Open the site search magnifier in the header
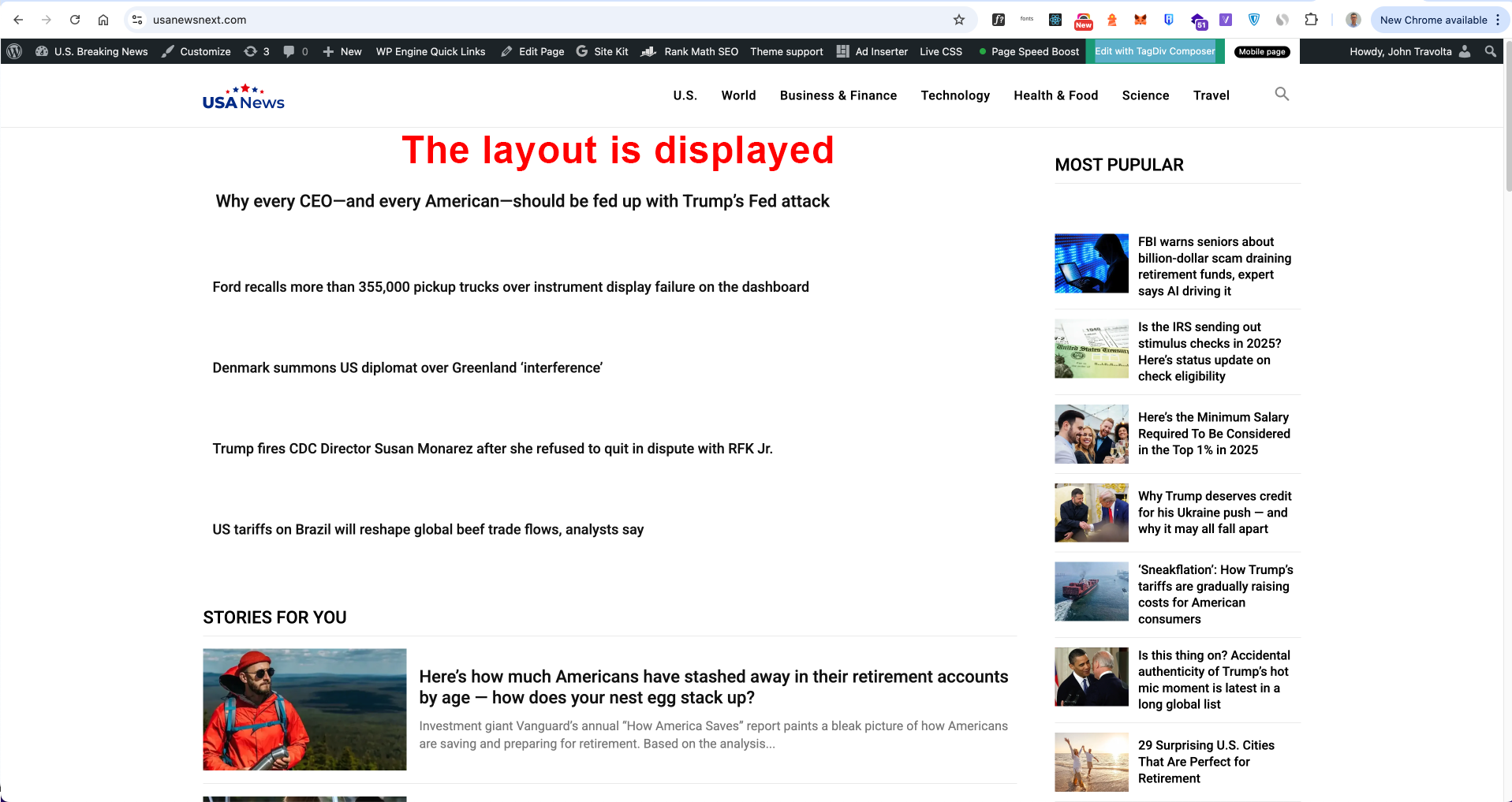 [x=1282, y=95]
